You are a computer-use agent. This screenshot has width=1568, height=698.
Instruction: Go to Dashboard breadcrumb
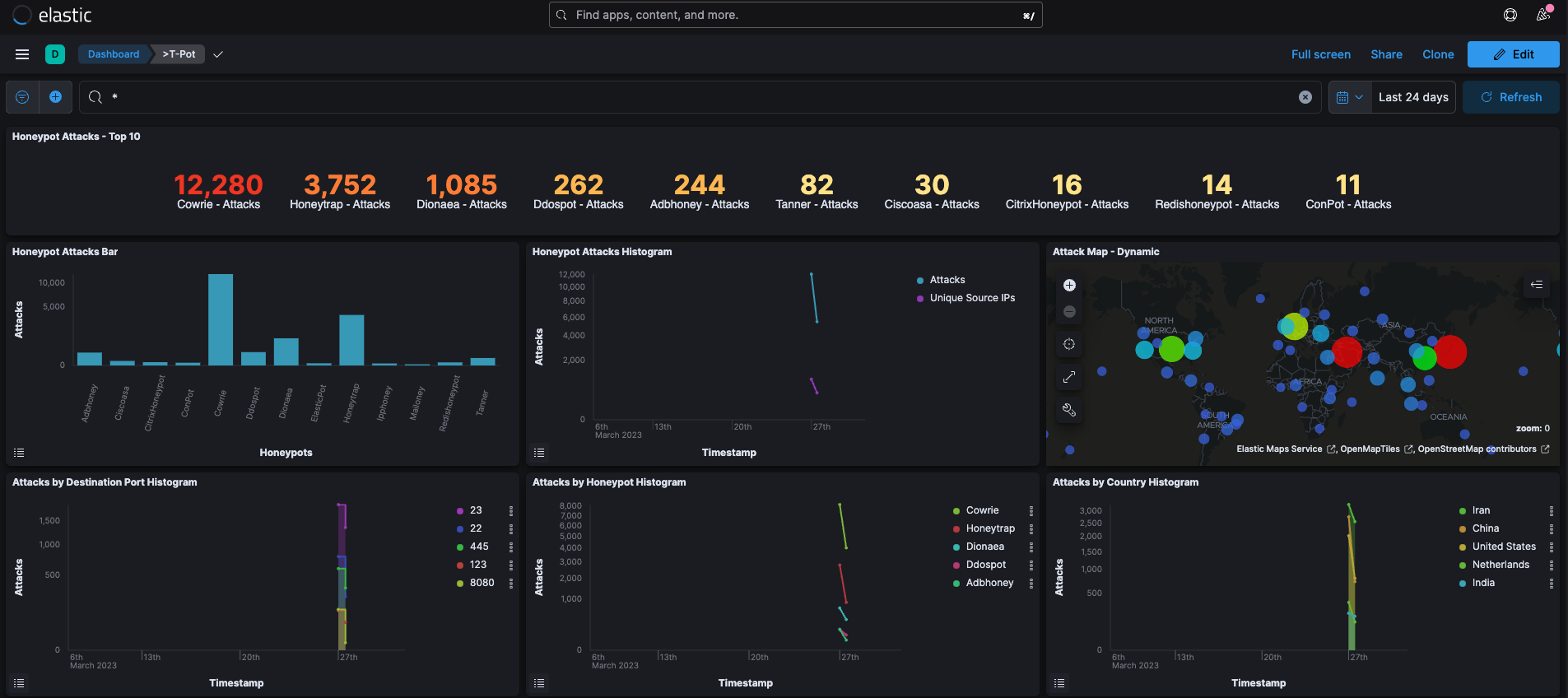coord(114,54)
